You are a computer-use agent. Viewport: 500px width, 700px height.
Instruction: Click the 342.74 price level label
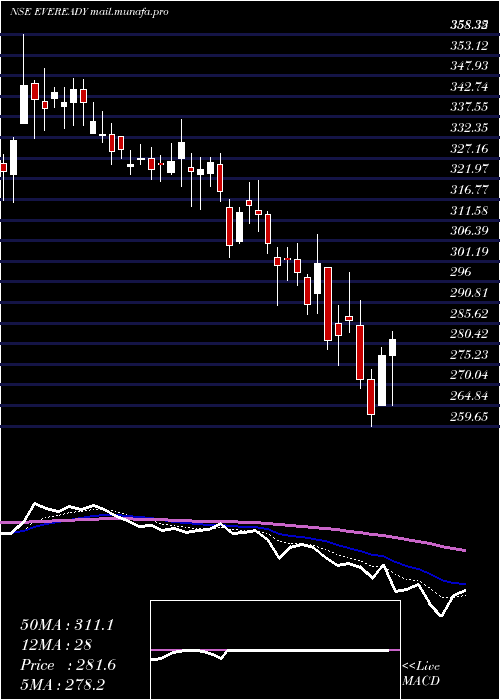coord(468,87)
